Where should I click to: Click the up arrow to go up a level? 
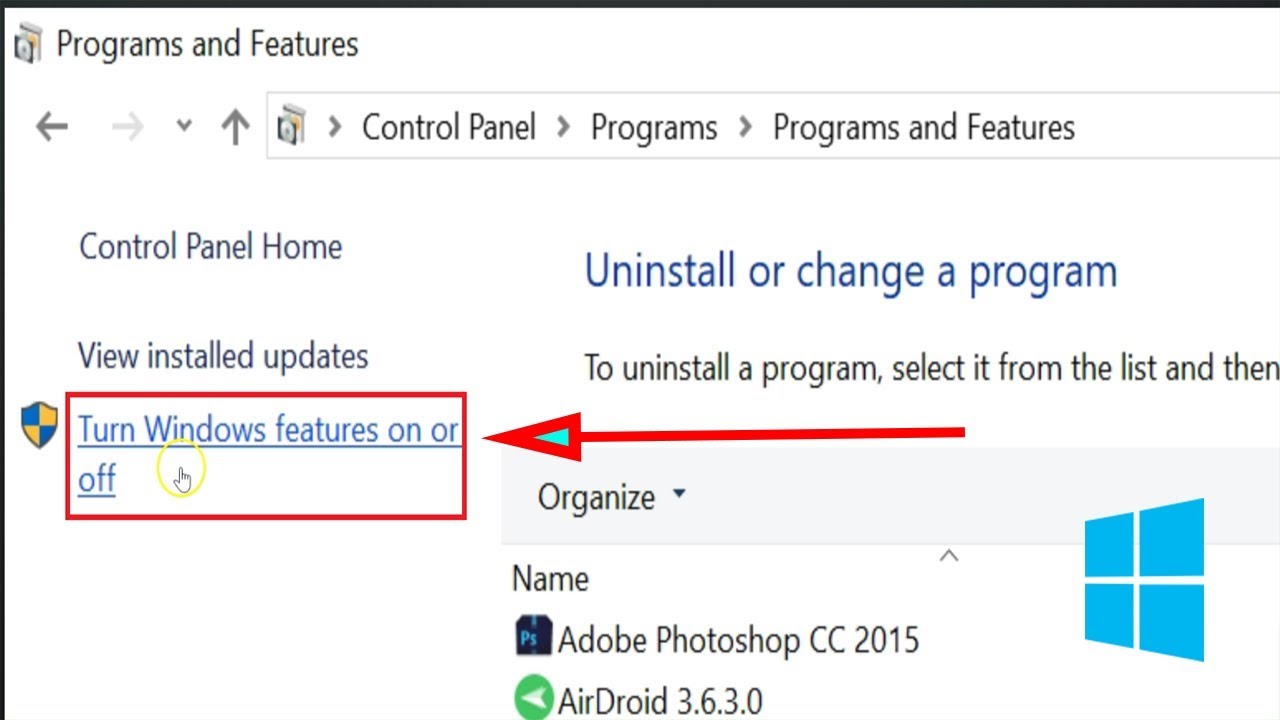tap(233, 126)
